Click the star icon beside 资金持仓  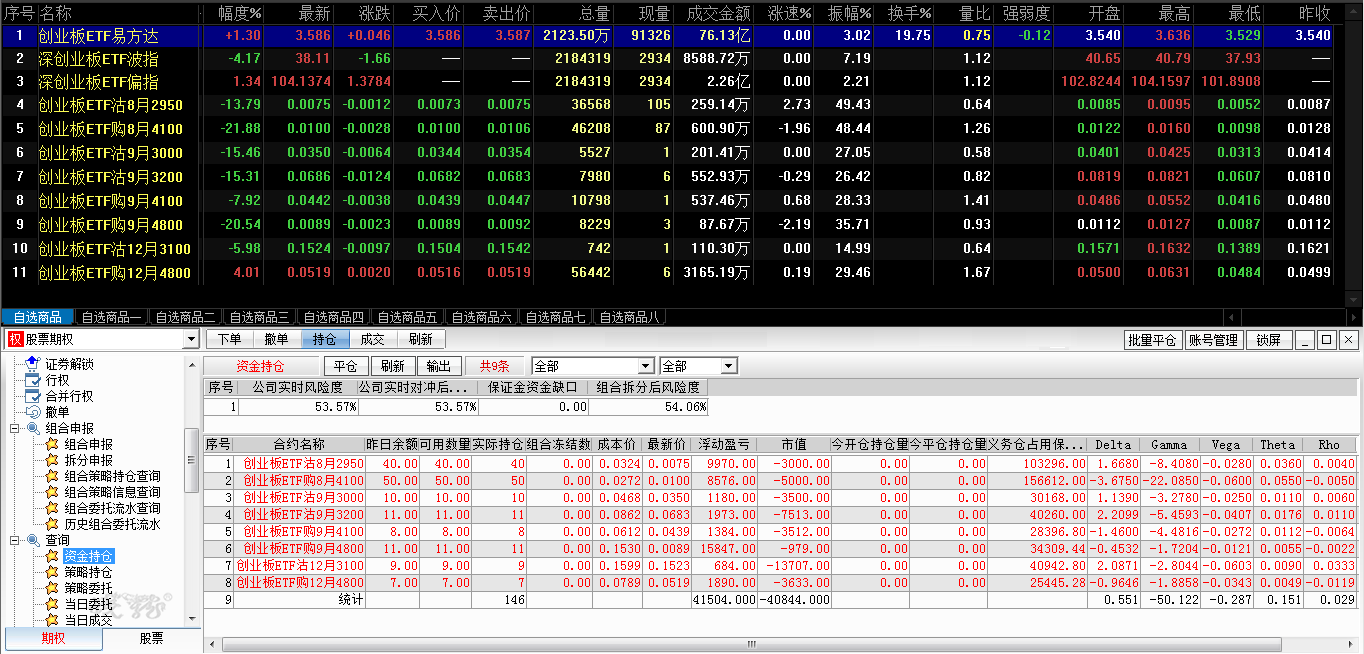coord(52,556)
